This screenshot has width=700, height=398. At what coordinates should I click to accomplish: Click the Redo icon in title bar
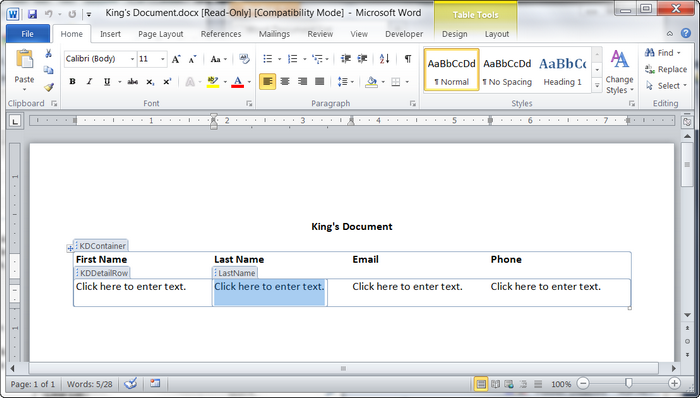pyautogui.click(x=72, y=14)
